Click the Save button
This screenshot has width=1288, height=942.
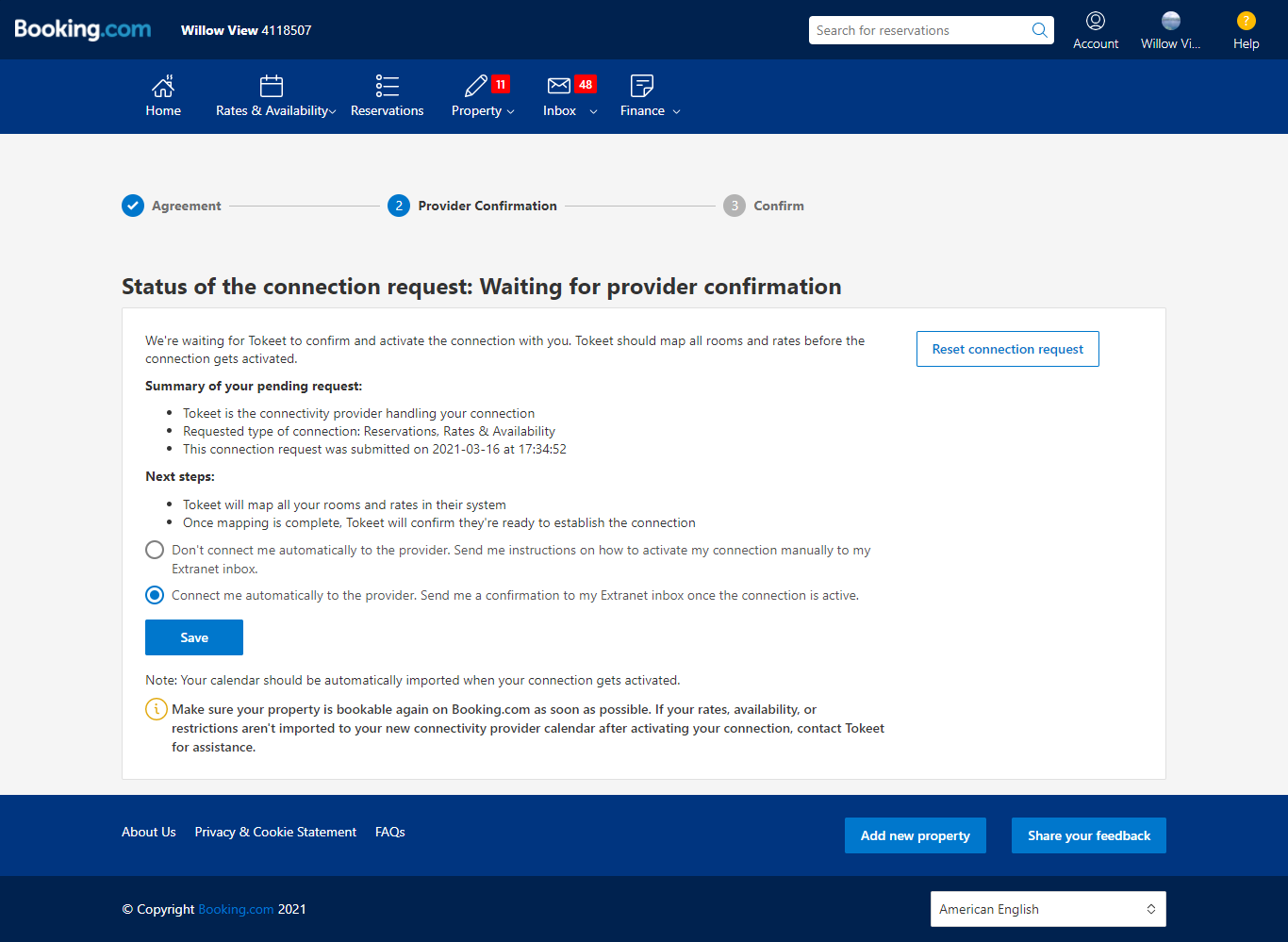pos(194,637)
